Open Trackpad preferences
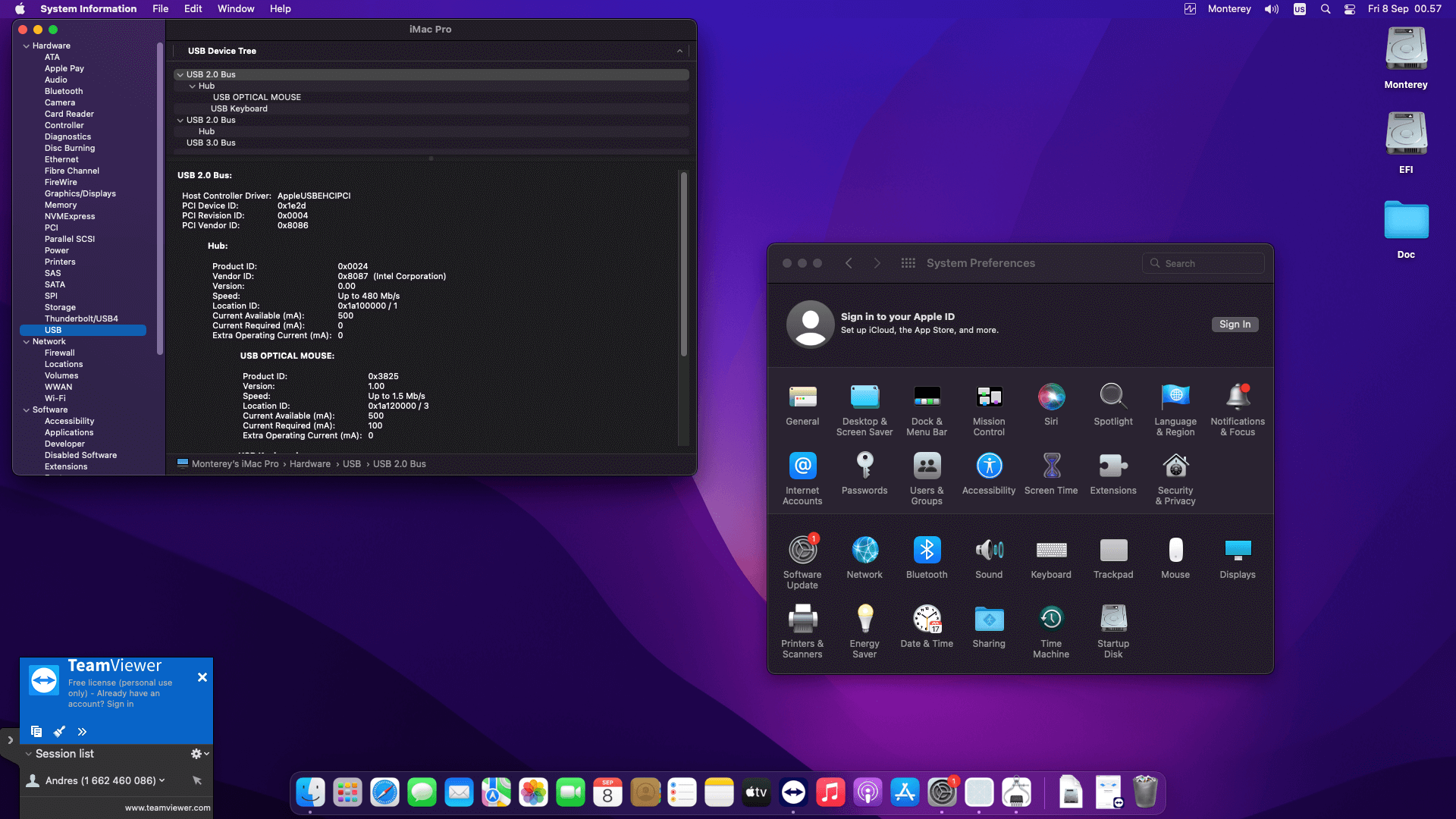Image resolution: width=1456 pixels, height=819 pixels. 1113,550
